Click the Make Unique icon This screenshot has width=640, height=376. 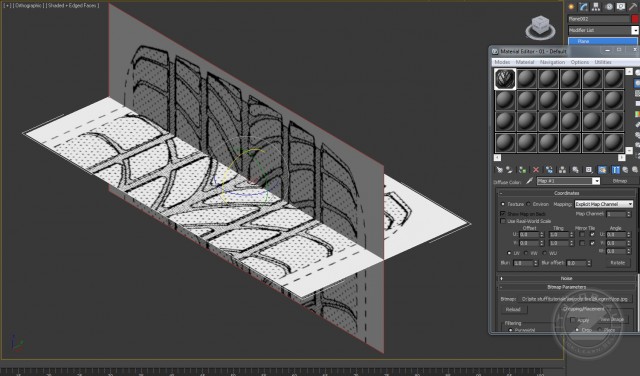[x=562, y=170]
